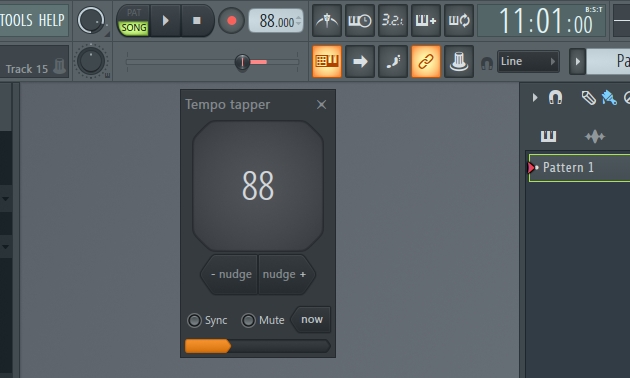Open the HELP menu
This screenshot has width=630, height=378.
[x=51, y=20]
